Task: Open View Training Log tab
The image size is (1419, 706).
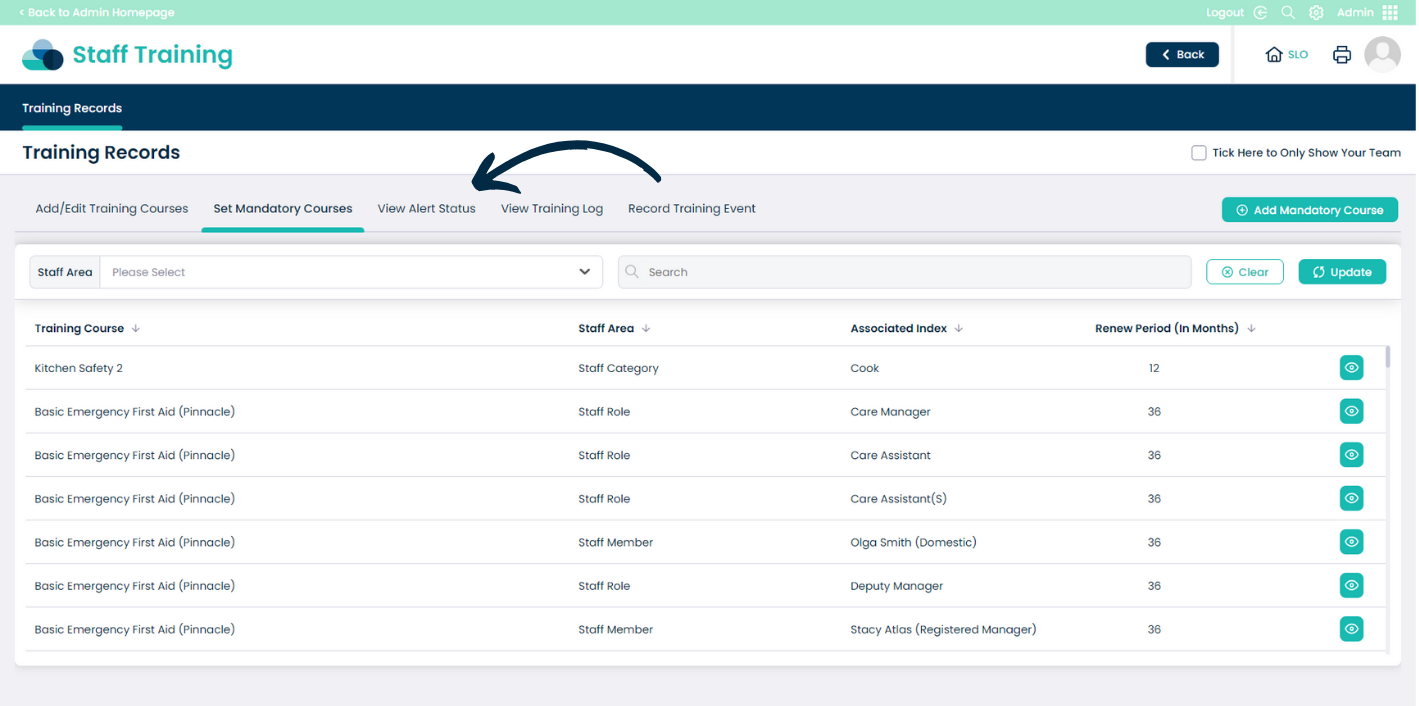Action: tap(552, 209)
